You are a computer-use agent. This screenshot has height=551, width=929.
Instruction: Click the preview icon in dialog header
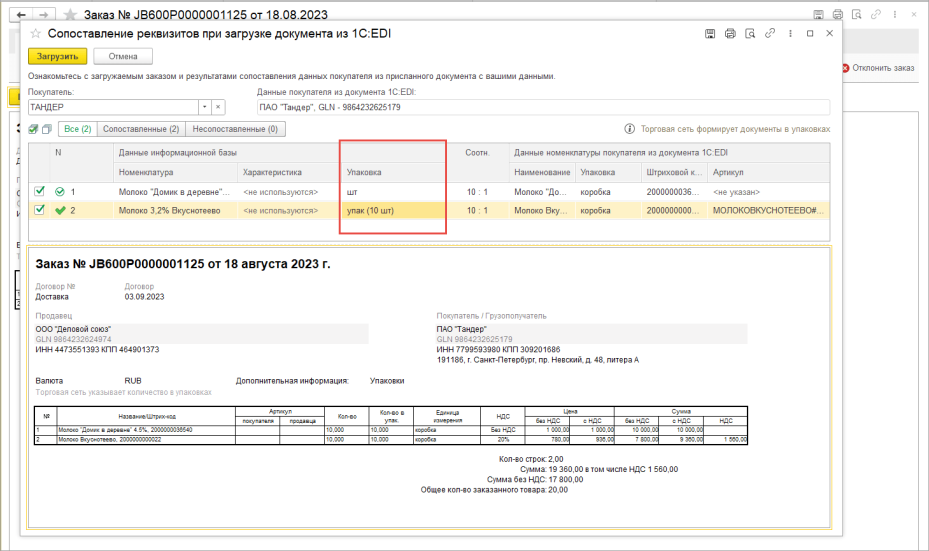(x=750, y=34)
